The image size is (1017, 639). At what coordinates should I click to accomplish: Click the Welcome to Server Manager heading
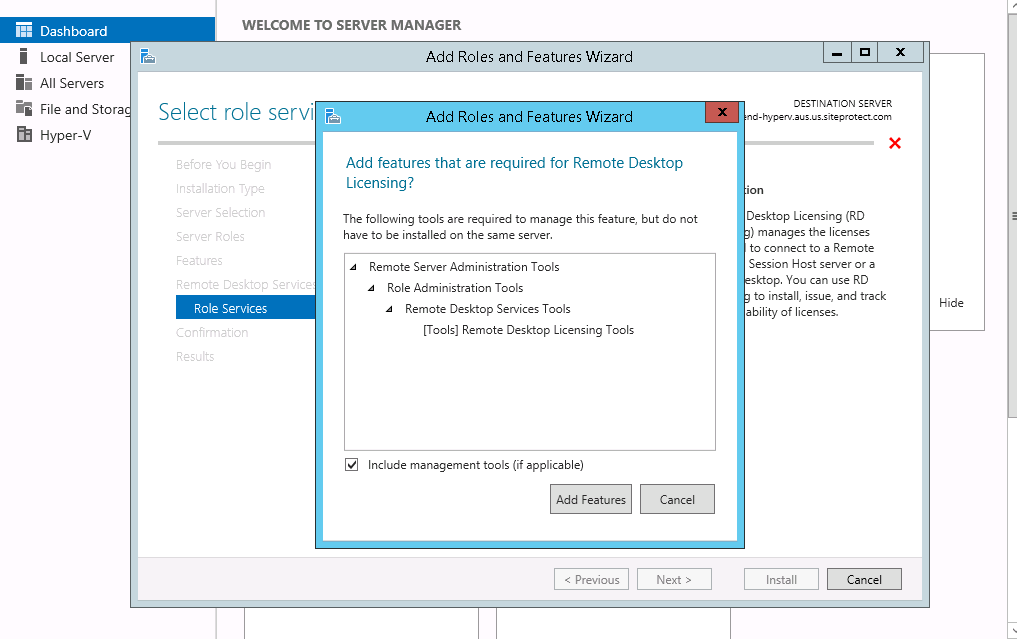(x=352, y=25)
